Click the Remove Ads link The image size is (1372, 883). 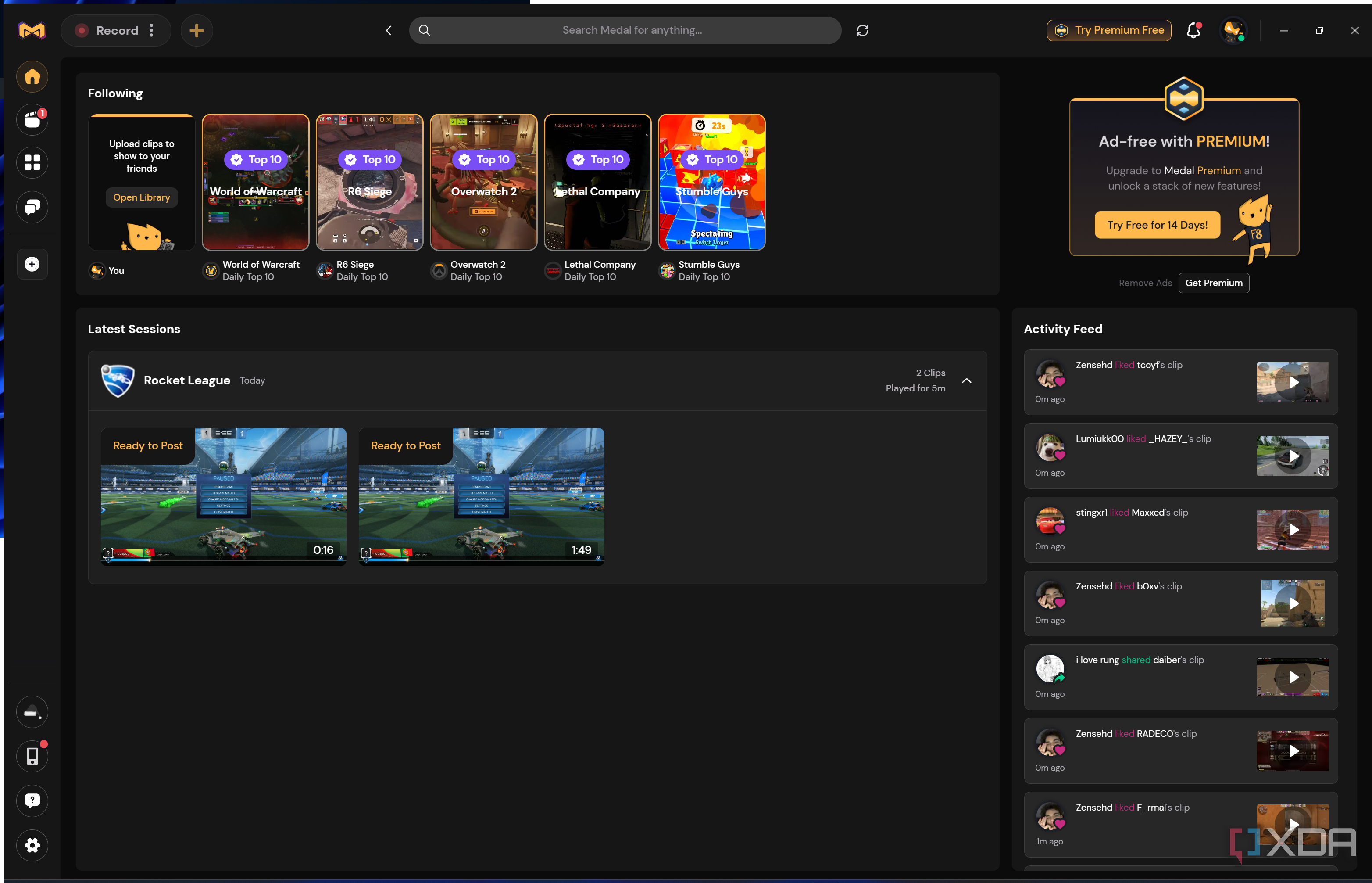coord(1145,283)
